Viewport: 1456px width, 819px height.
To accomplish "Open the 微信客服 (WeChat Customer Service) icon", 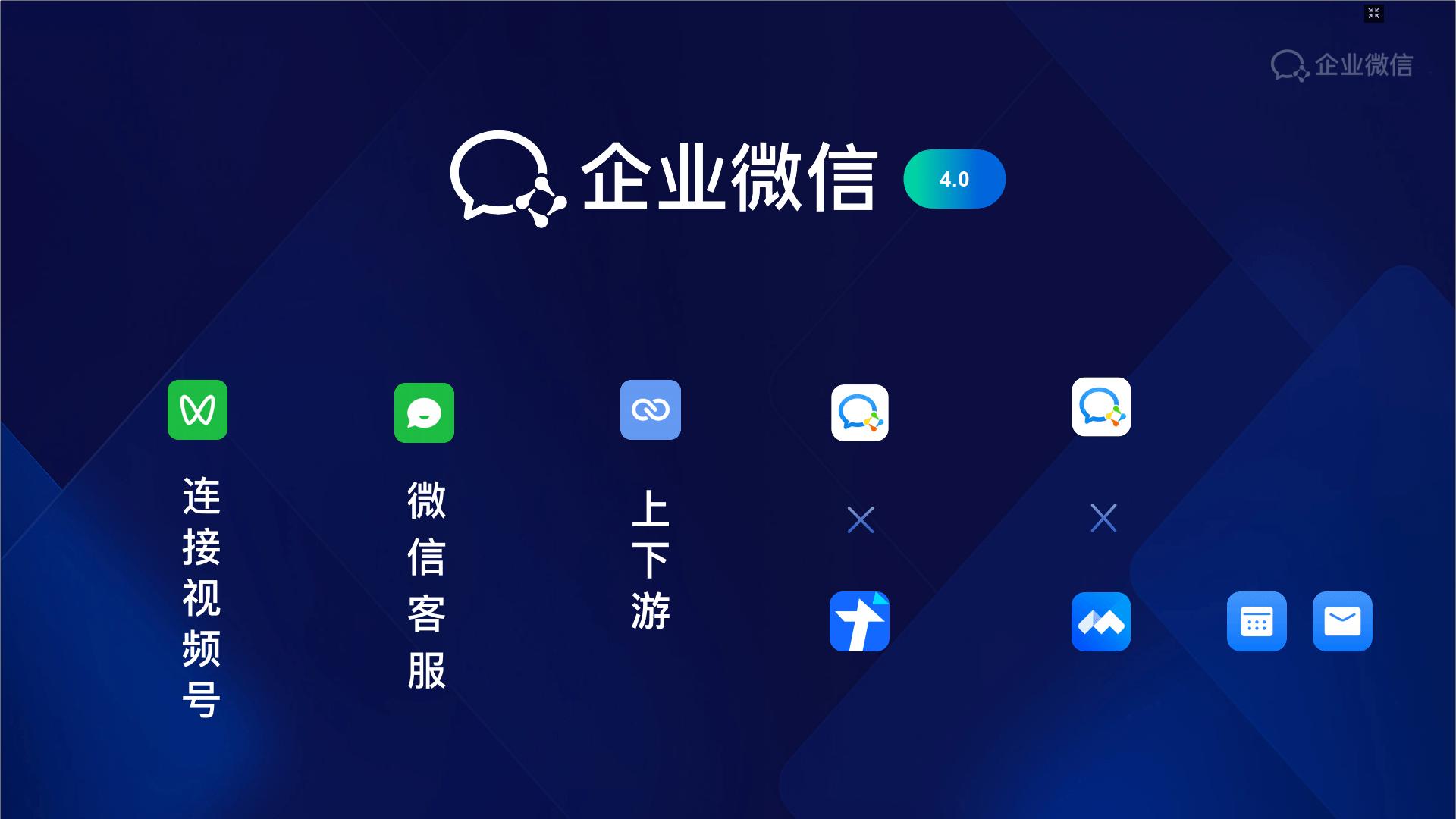I will [424, 410].
